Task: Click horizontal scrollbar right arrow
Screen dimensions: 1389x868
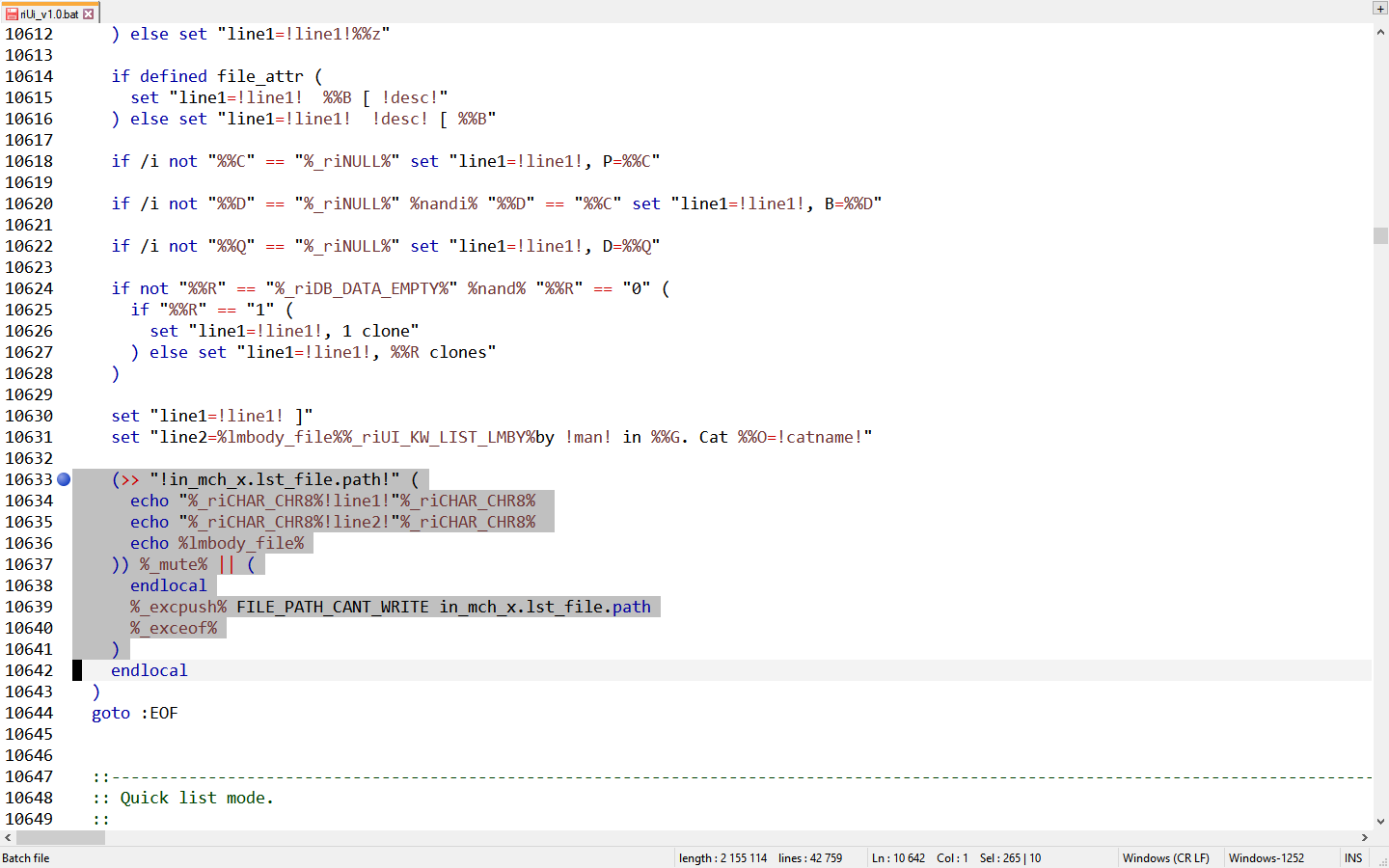Action: point(1365,837)
